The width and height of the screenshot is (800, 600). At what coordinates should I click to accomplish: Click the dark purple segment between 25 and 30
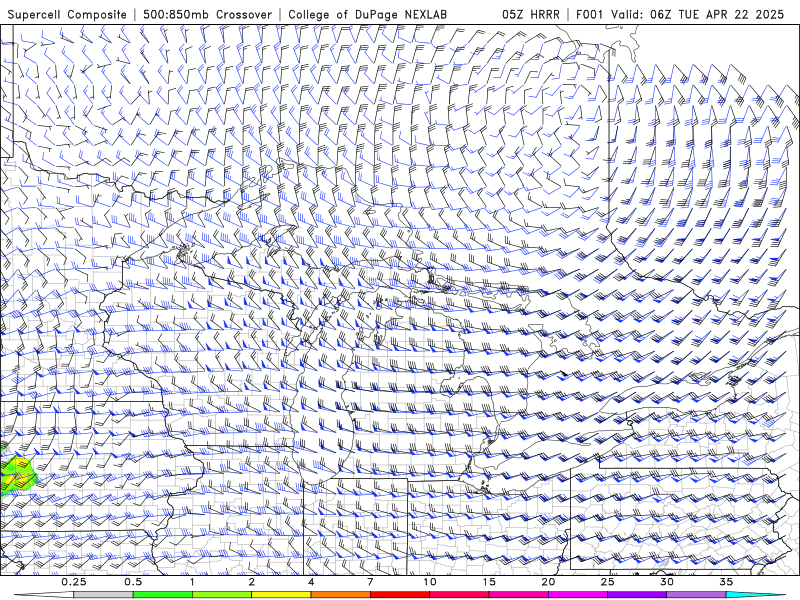[x=637, y=595]
